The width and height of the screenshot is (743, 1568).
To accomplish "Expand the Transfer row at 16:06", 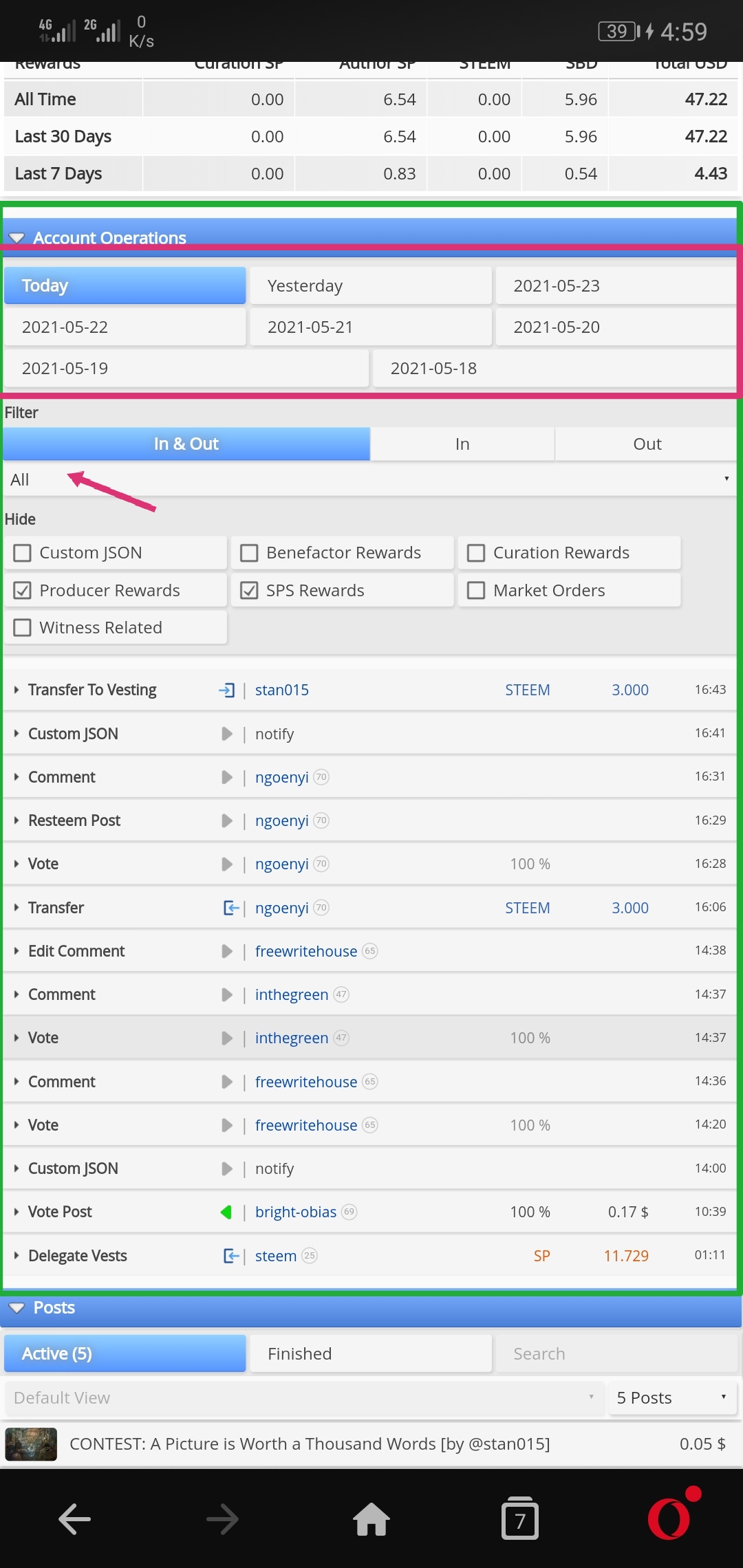I will [17, 908].
